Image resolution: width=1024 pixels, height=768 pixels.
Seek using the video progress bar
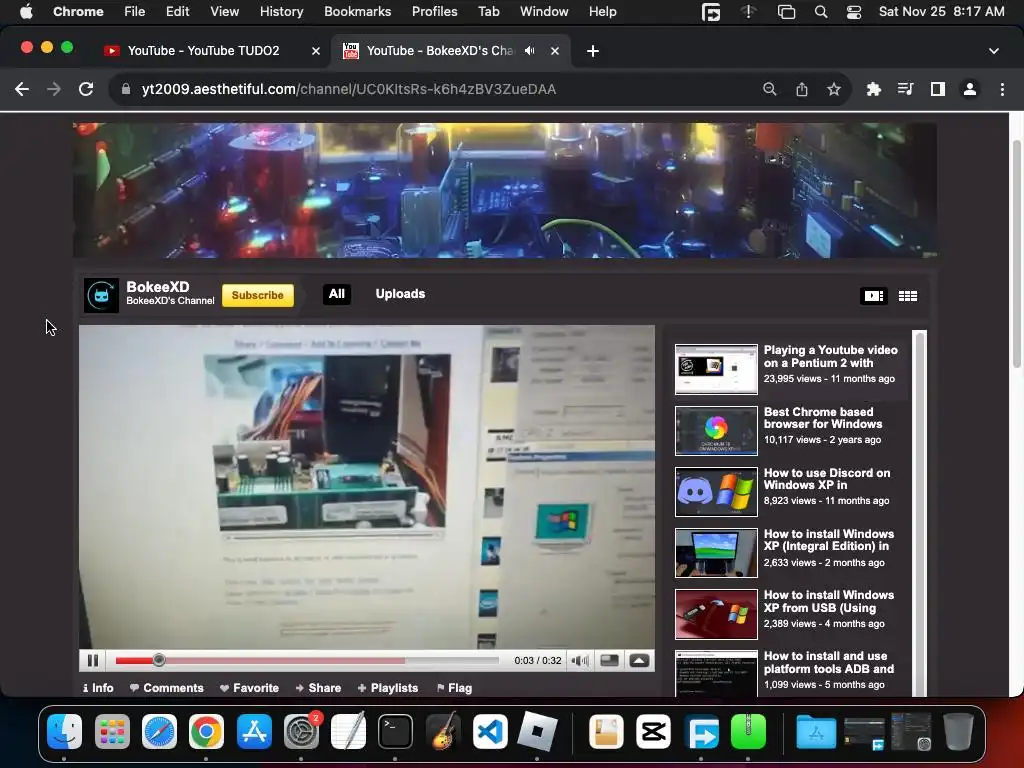tap(307, 660)
